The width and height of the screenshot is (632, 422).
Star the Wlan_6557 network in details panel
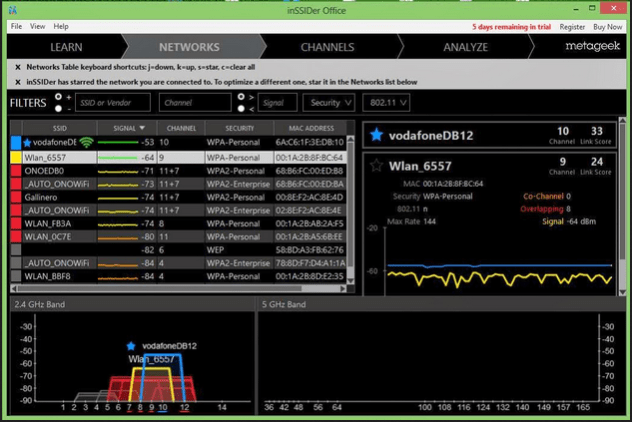pos(376,166)
